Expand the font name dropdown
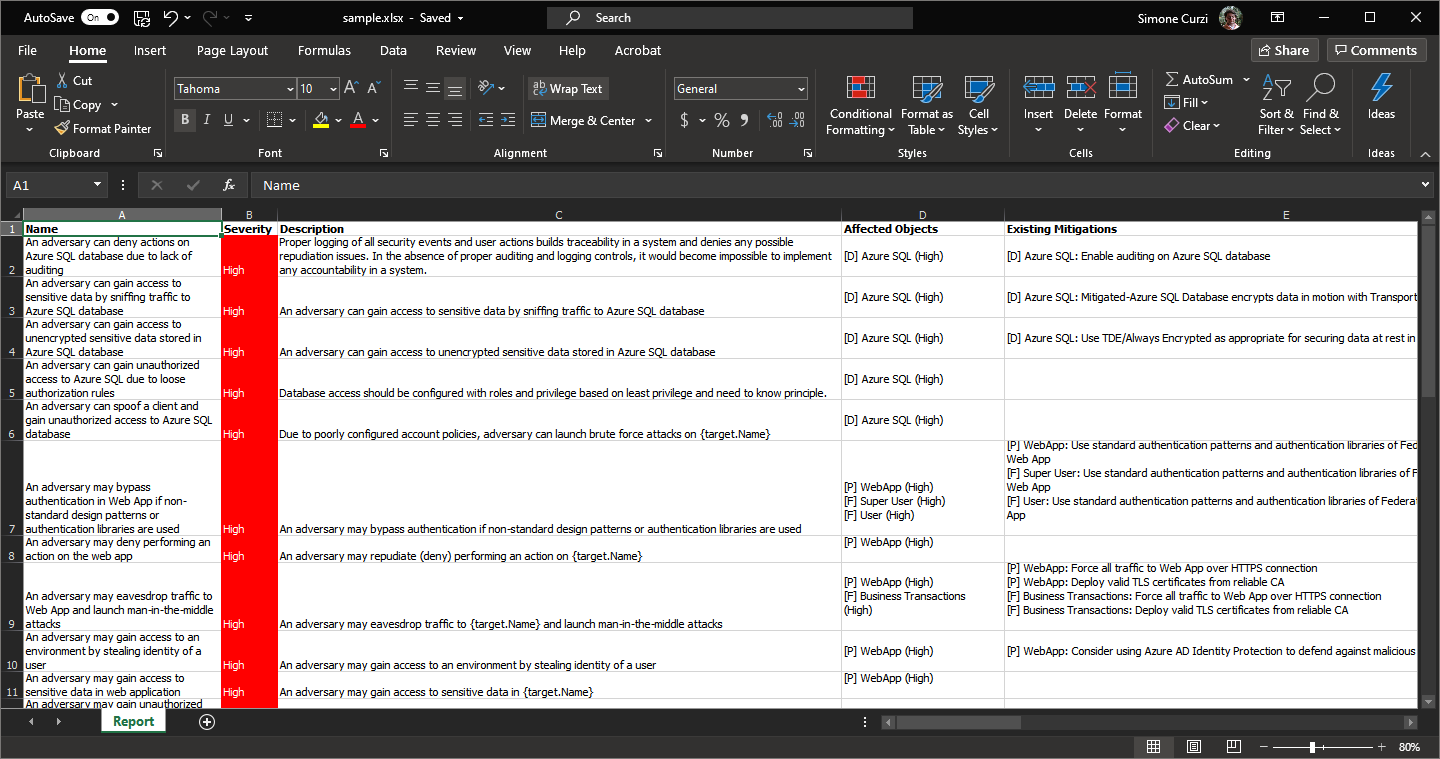This screenshot has height=759, width=1440. [289, 89]
